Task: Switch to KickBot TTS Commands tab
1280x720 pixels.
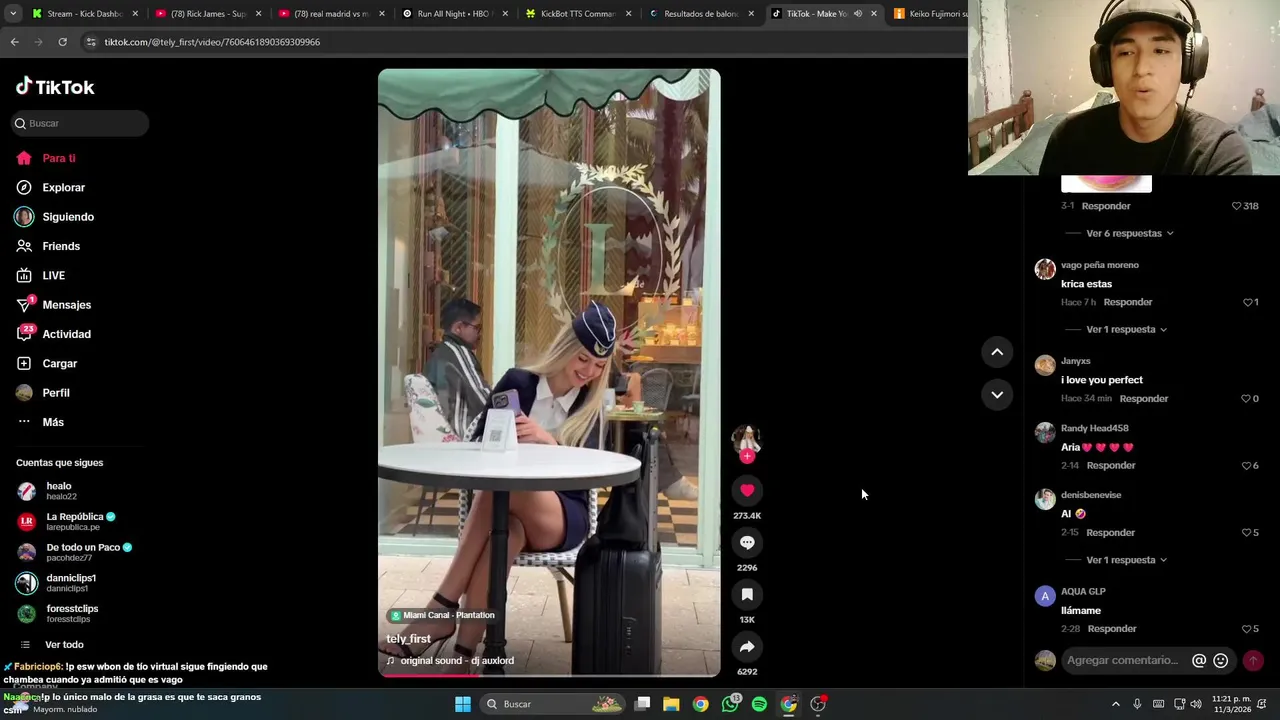Action: click(578, 14)
